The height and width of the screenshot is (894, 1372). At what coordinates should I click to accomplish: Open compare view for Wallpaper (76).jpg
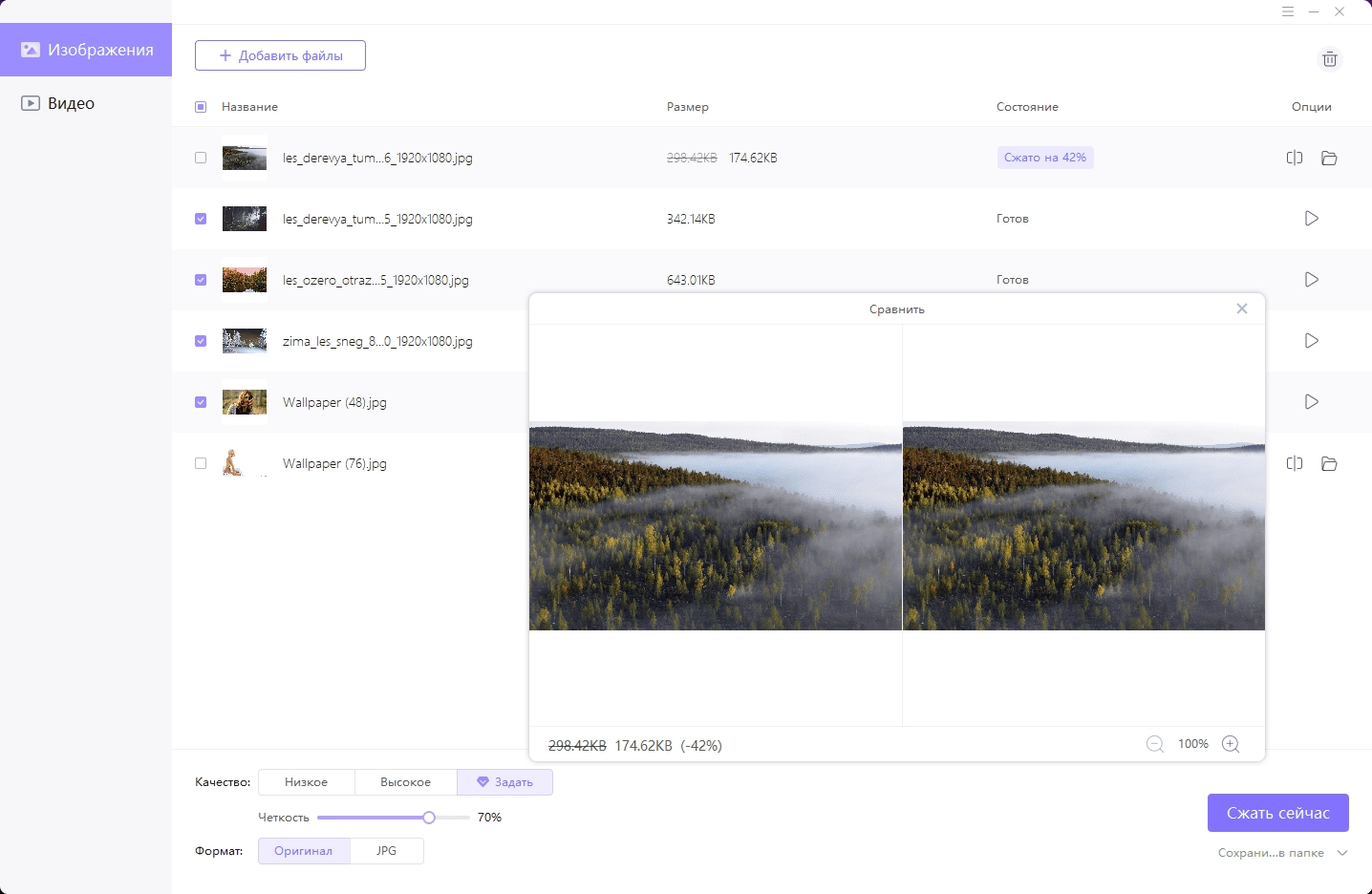tap(1295, 463)
